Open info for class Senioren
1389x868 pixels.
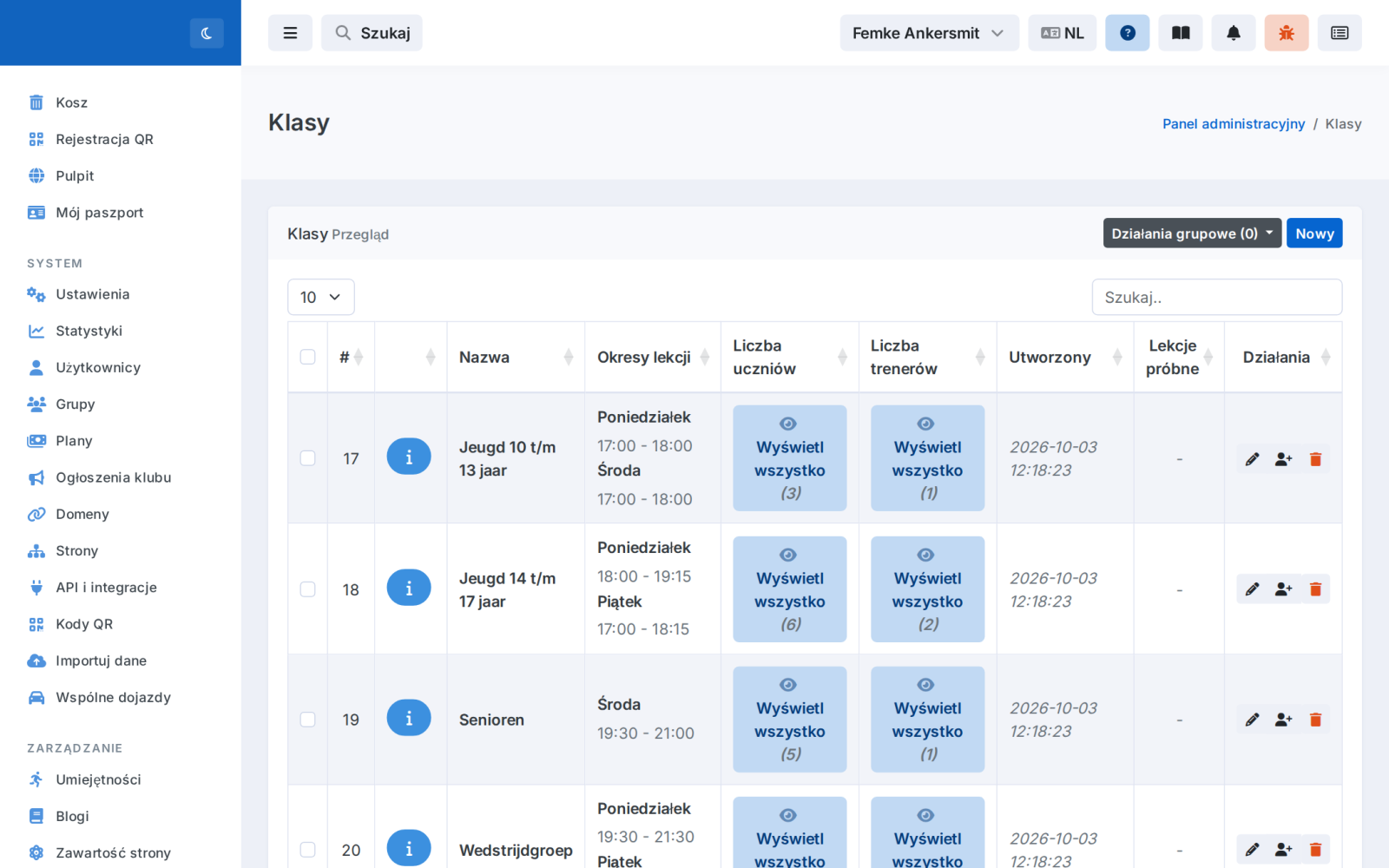click(x=409, y=718)
